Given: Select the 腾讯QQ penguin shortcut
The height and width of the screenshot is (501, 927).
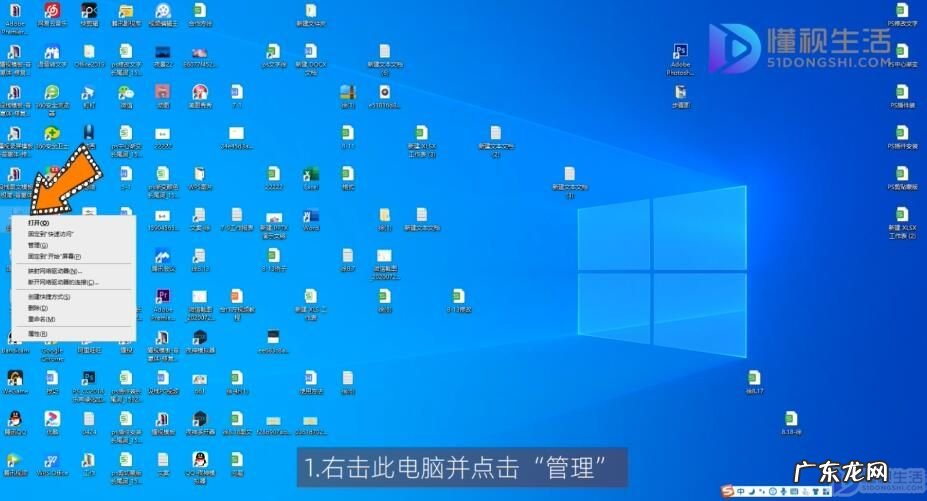Looking at the screenshot, I should [15, 419].
